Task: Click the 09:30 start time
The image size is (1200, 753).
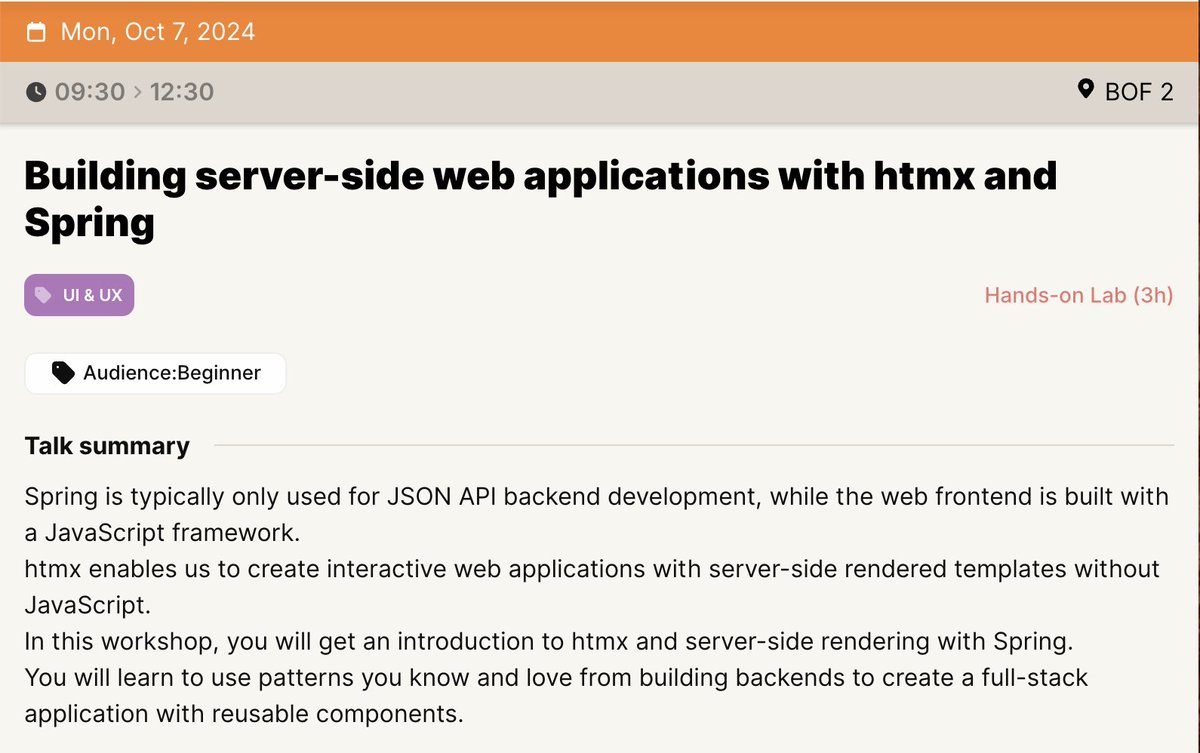Action: 90,92
